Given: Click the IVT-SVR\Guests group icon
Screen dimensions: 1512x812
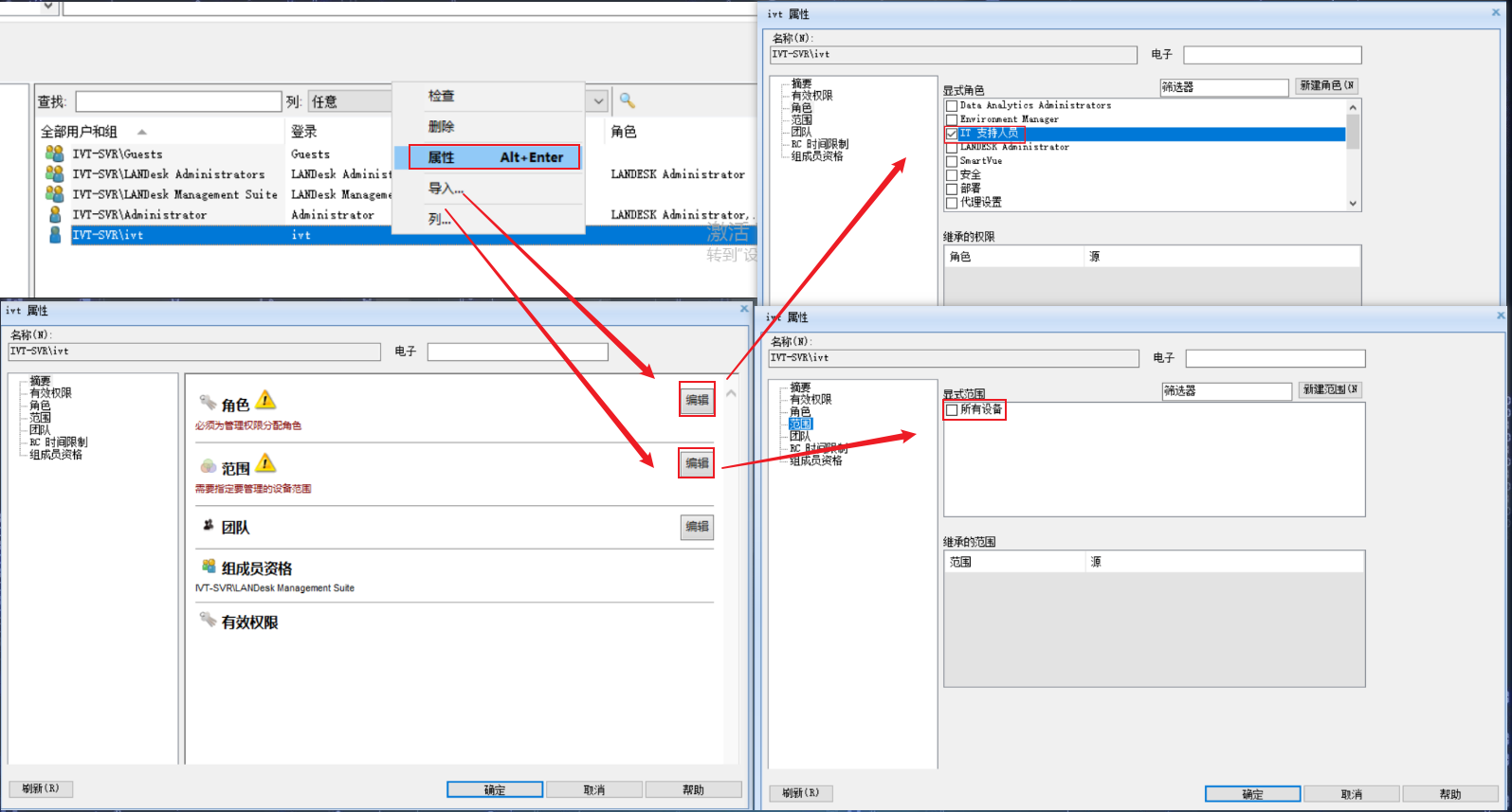Looking at the screenshot, I should (54, 153).
